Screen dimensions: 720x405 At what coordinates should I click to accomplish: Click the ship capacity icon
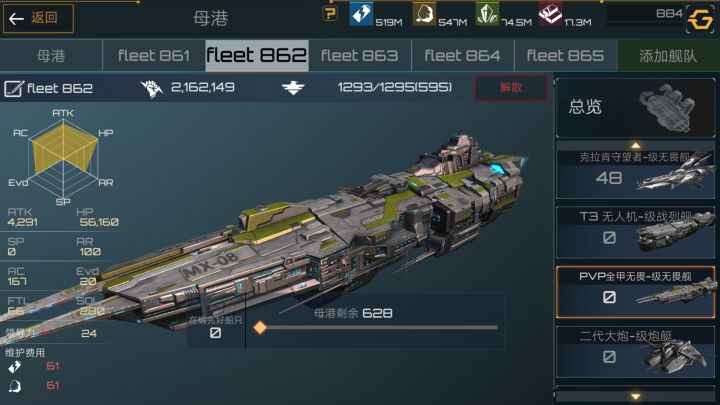coord(293,88)
